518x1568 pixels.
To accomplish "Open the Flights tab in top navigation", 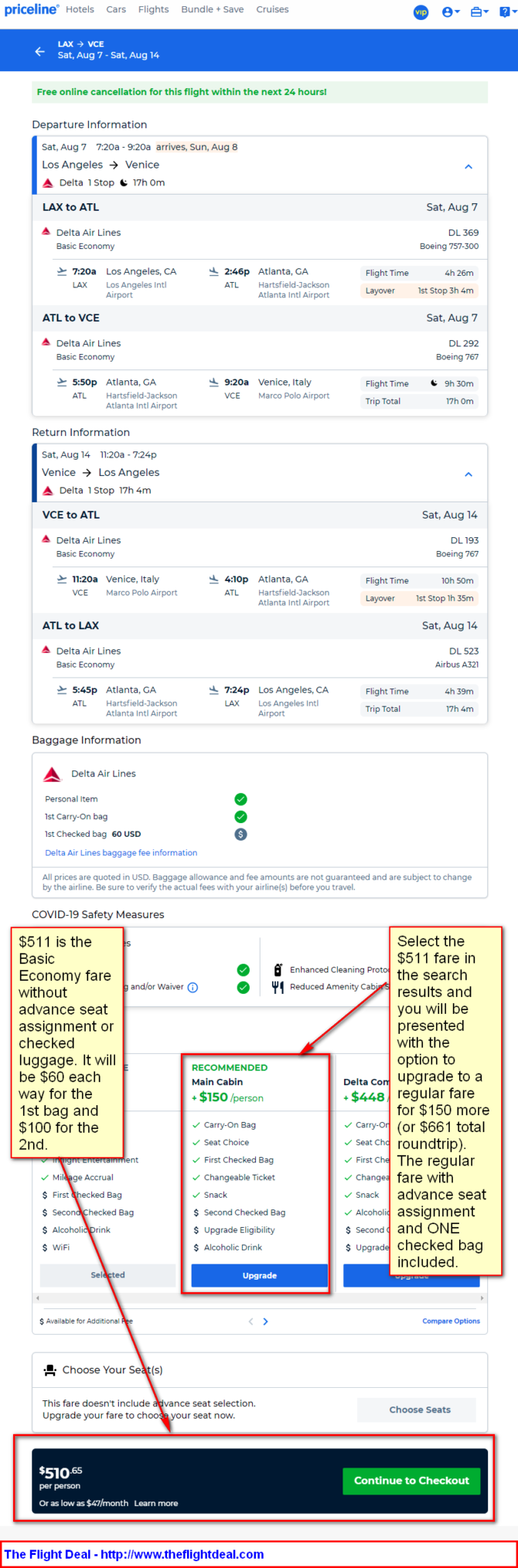I will pos(153,9).
